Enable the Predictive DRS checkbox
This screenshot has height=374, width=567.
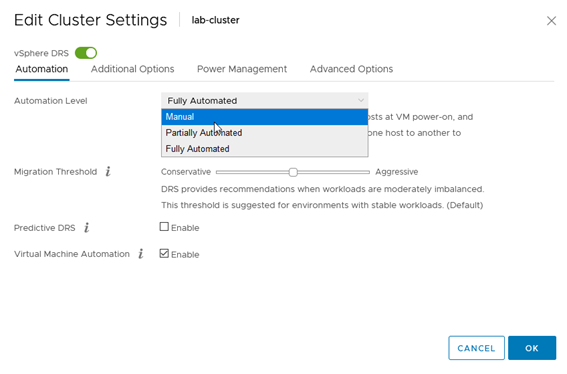(164, 227)
